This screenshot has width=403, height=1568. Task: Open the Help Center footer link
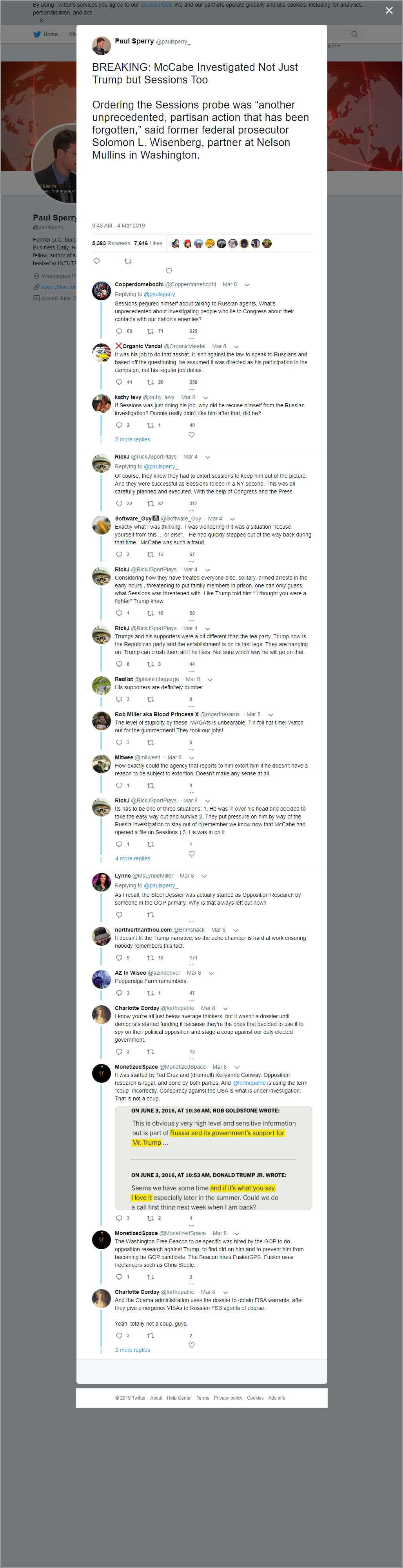(179, 1398)
